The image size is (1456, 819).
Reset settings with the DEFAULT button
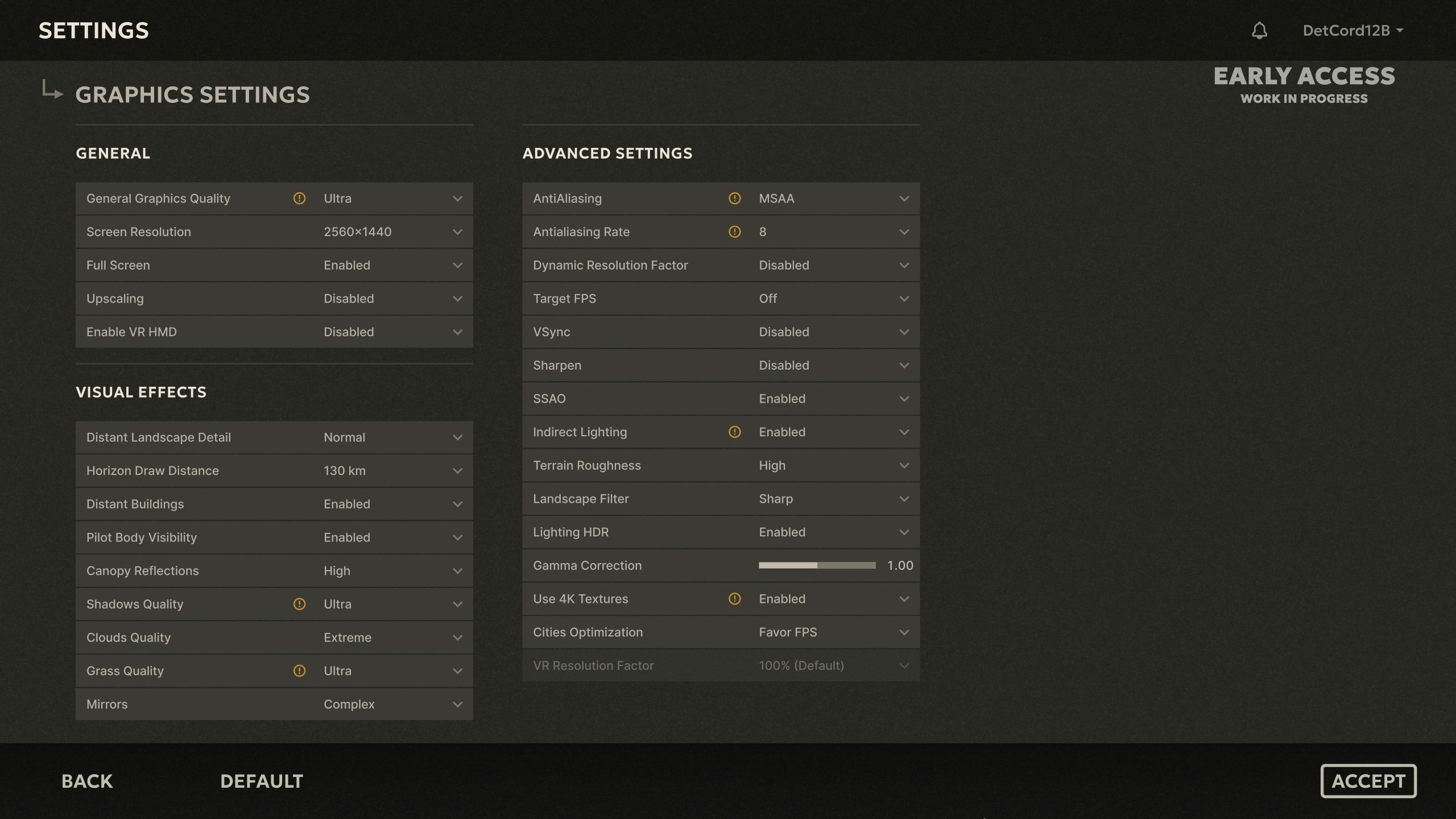(x=262, y=781)
